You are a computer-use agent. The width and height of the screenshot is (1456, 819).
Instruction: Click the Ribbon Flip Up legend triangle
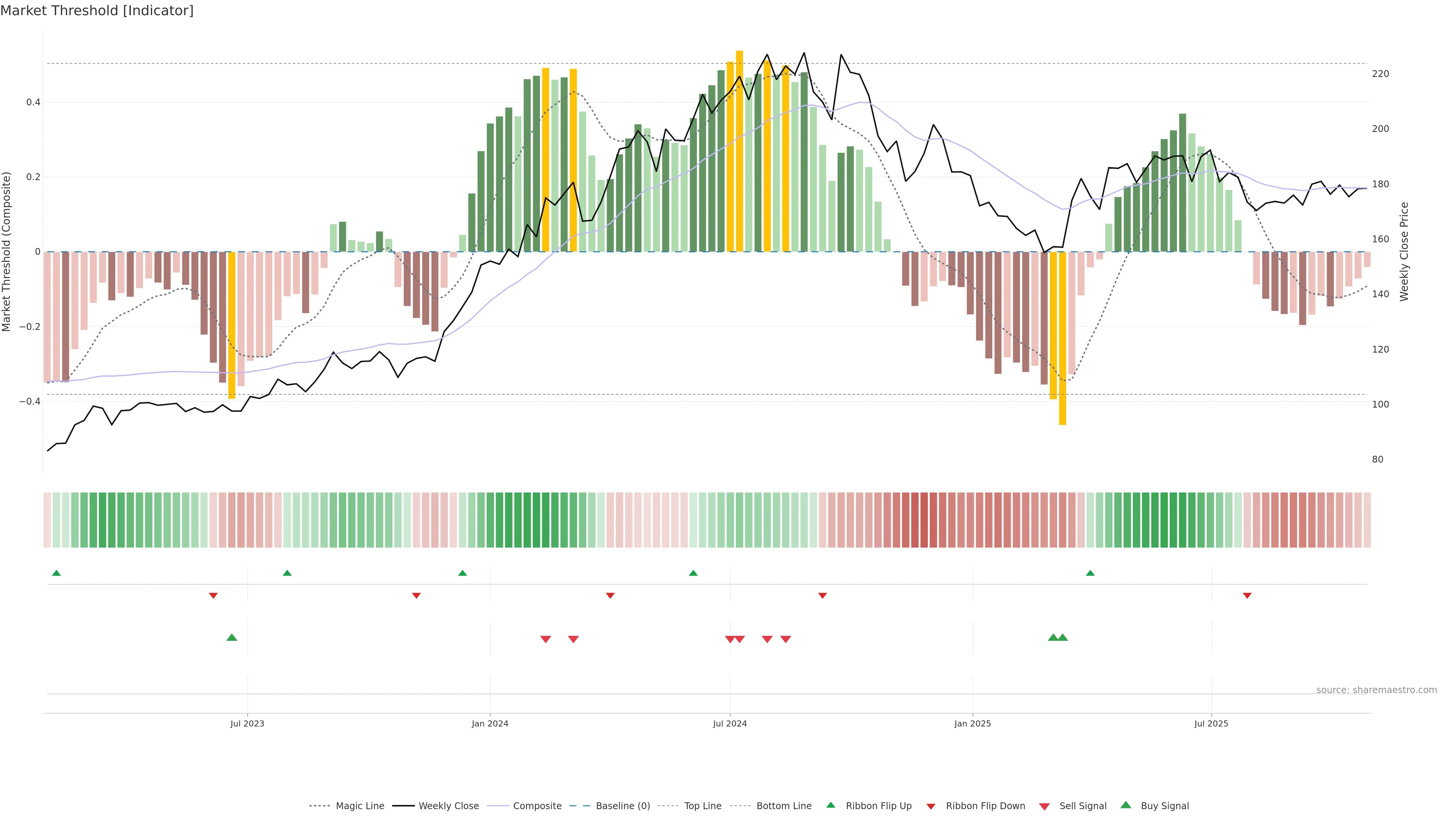click(831, 805)
